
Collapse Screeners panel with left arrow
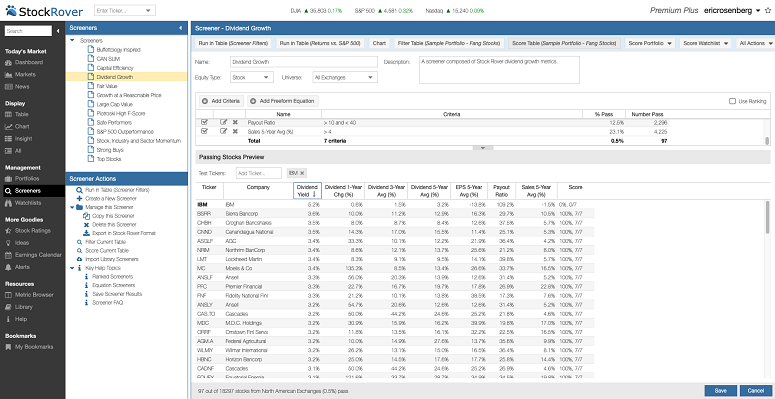(x=181, y=28)
